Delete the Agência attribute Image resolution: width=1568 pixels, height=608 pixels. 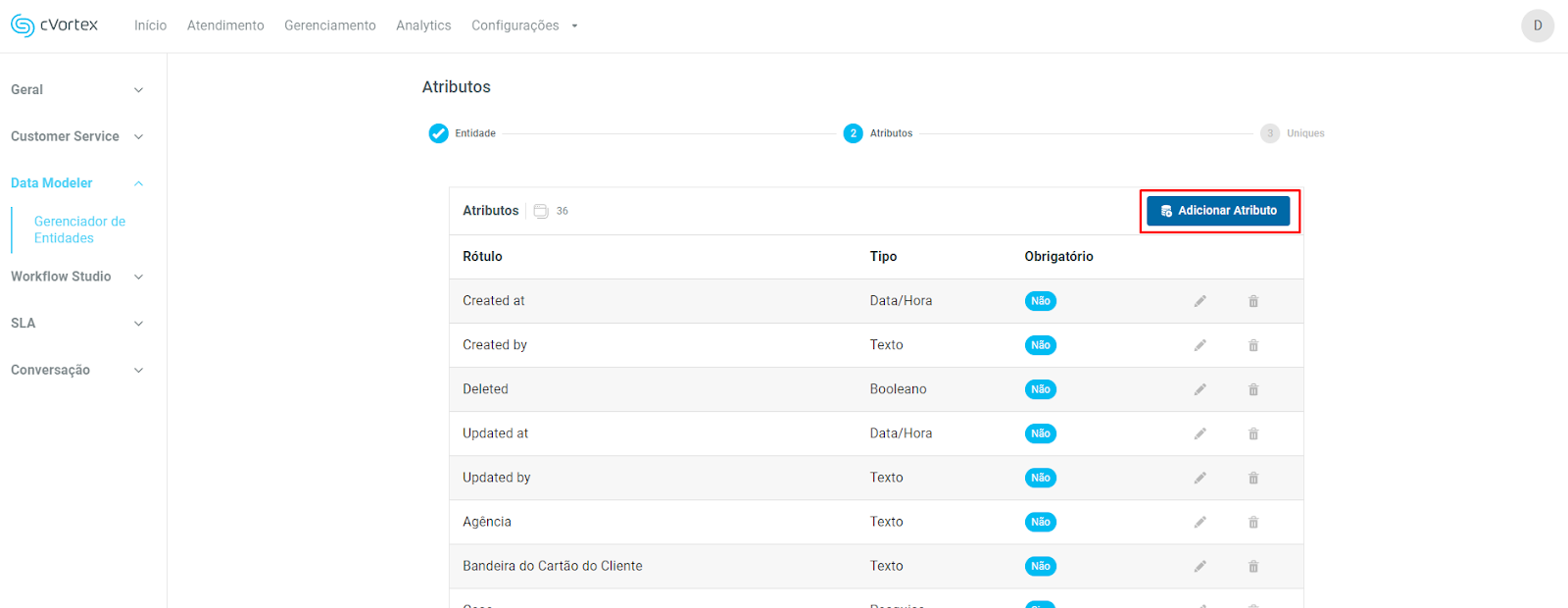point(1252,522)
